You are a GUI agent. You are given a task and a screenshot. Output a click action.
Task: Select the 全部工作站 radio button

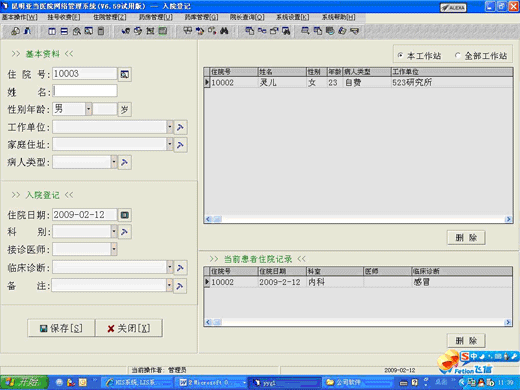click(458, 55)
